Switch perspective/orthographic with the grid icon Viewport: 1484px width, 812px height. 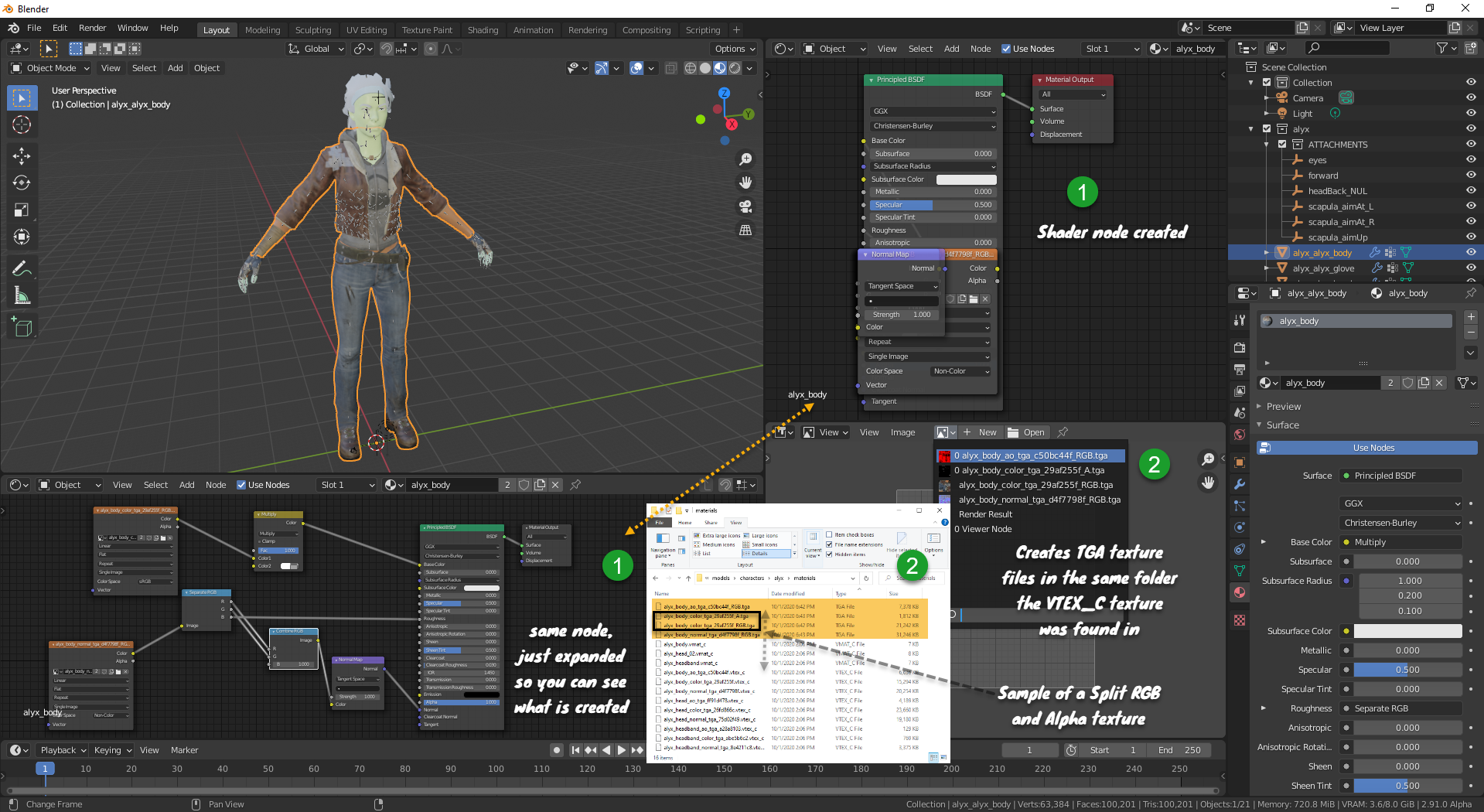tap(745, 230)
